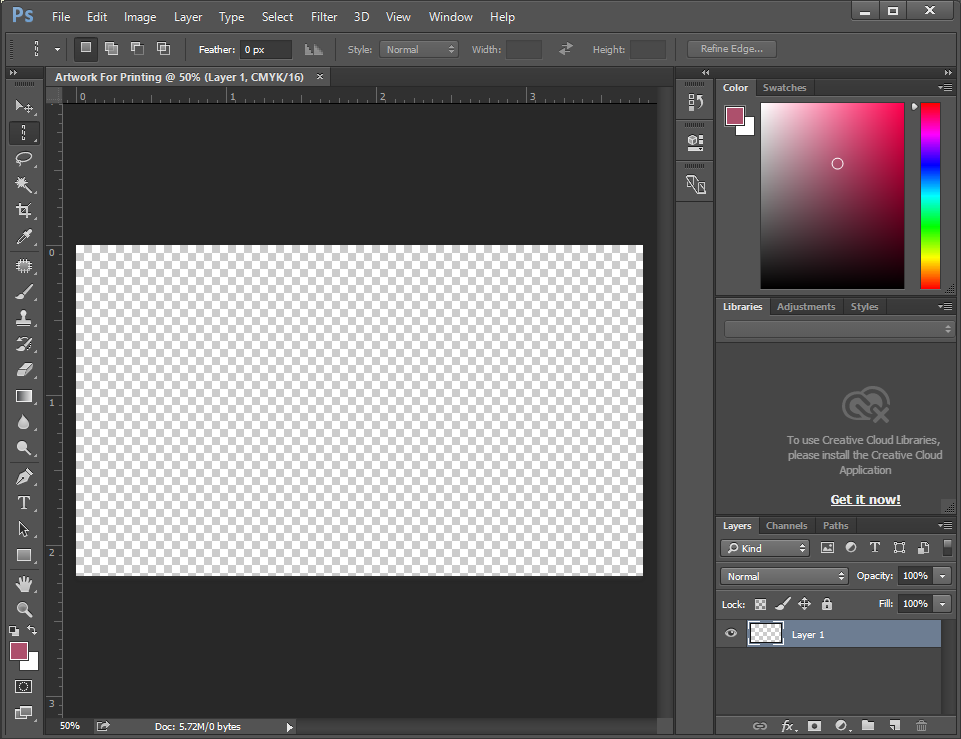Select the Horizontal Type tool

coord(24,503)
